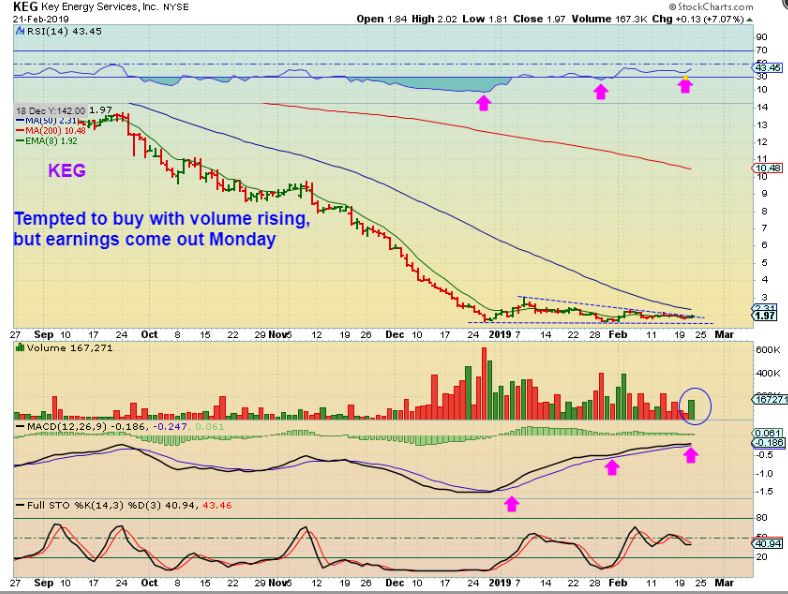Click the 13 label on the price axis
The height and width of the screenshot is (594, 788).
pyautogui.click(x=762, y=125)
